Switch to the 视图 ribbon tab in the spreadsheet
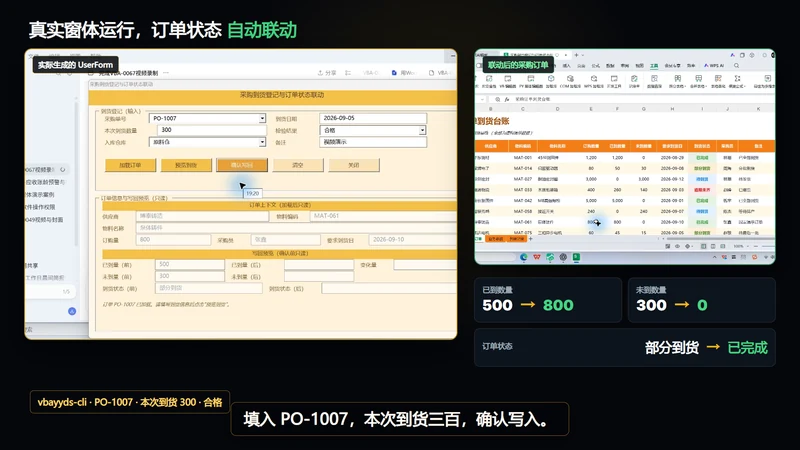Screen dimensions: 800x450 [x=639, y=66]
